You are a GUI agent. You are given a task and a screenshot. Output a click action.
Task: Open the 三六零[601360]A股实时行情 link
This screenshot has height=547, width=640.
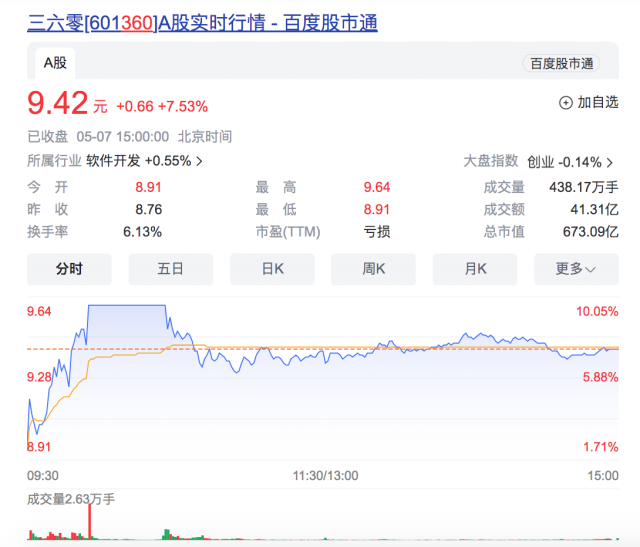click(202, 23)
